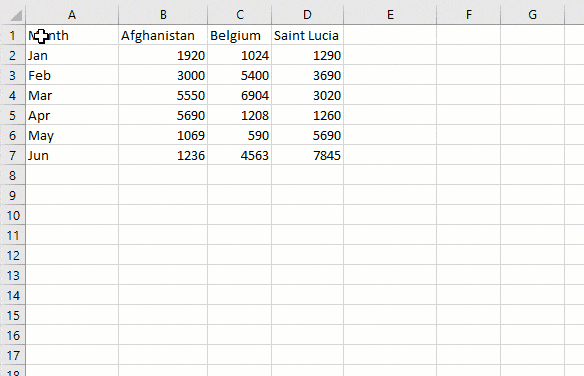Click cell with value 6904

(239, 95)
